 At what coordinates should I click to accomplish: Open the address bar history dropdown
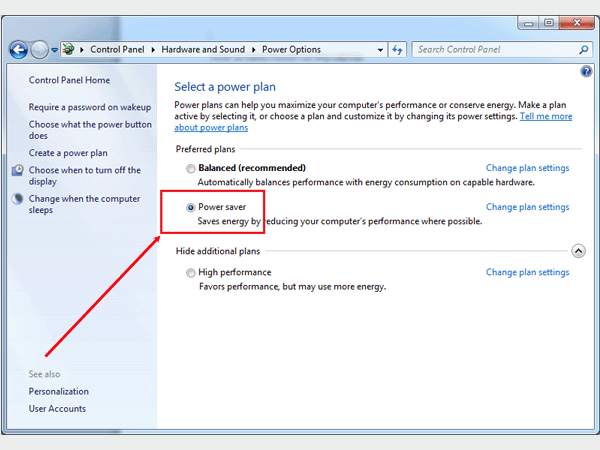pos(380,50)
